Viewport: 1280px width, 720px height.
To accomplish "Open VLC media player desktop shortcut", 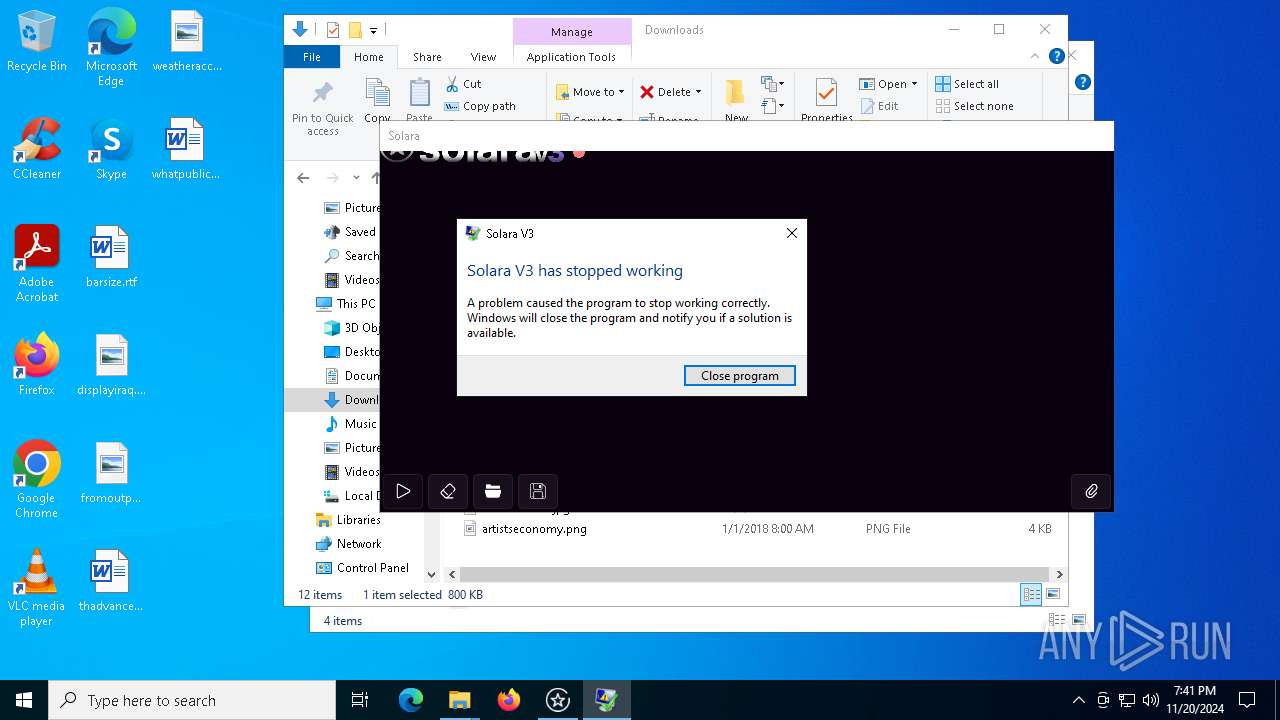I will pyautogui.click(x=37, y=588).
